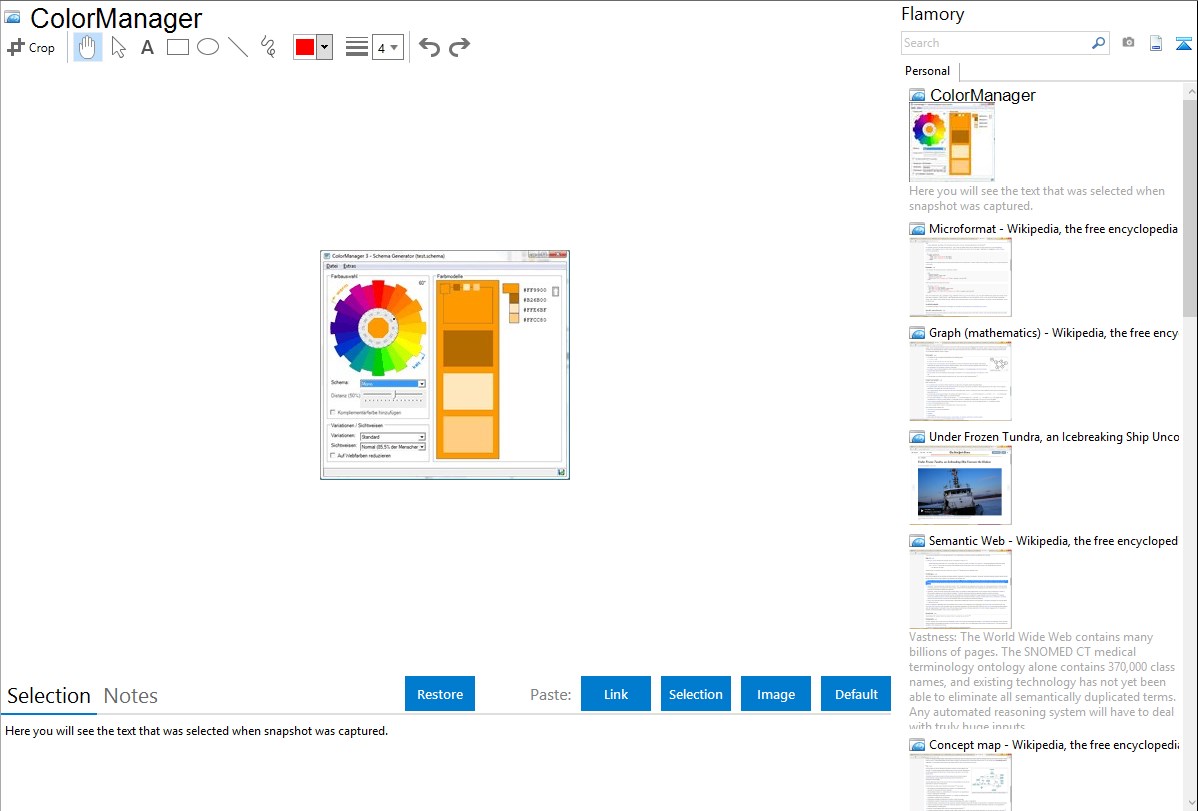
Task: Click the sidebar scrollbar up arrow
Action: (x=1190, y=92)
